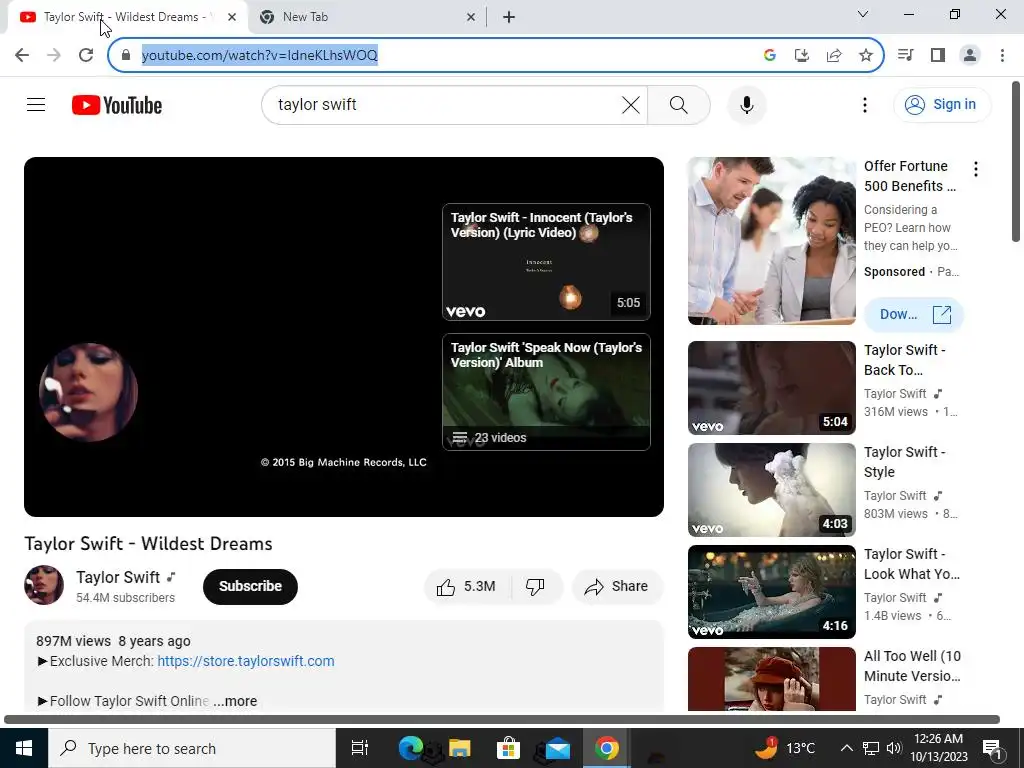The width and height of the screenshot is (1024, 768).
Task: Click the vertical page scrollbar
Action: (1016, 161)
